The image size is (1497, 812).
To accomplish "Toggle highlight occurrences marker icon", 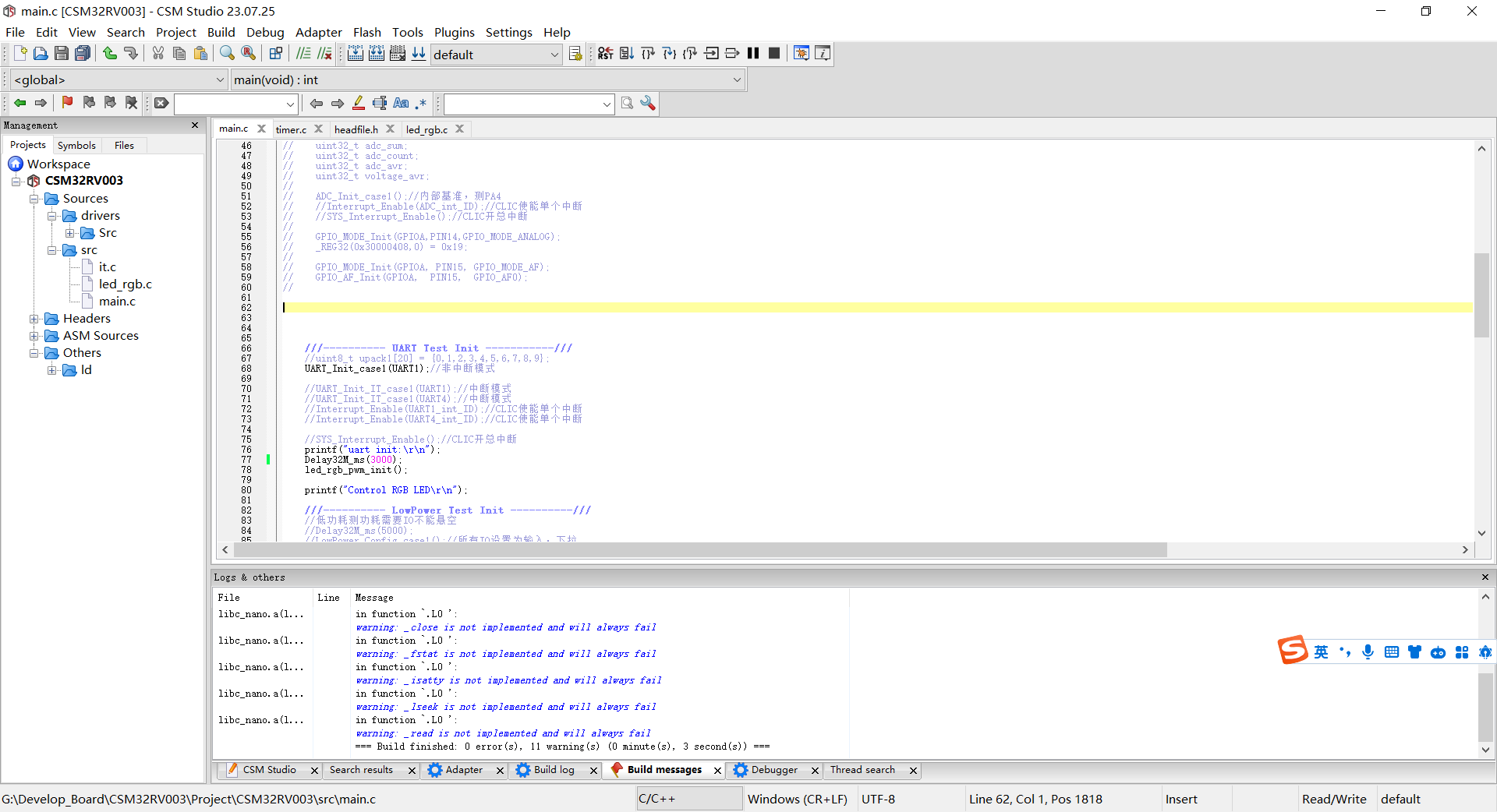I will [x=359, y=103].
